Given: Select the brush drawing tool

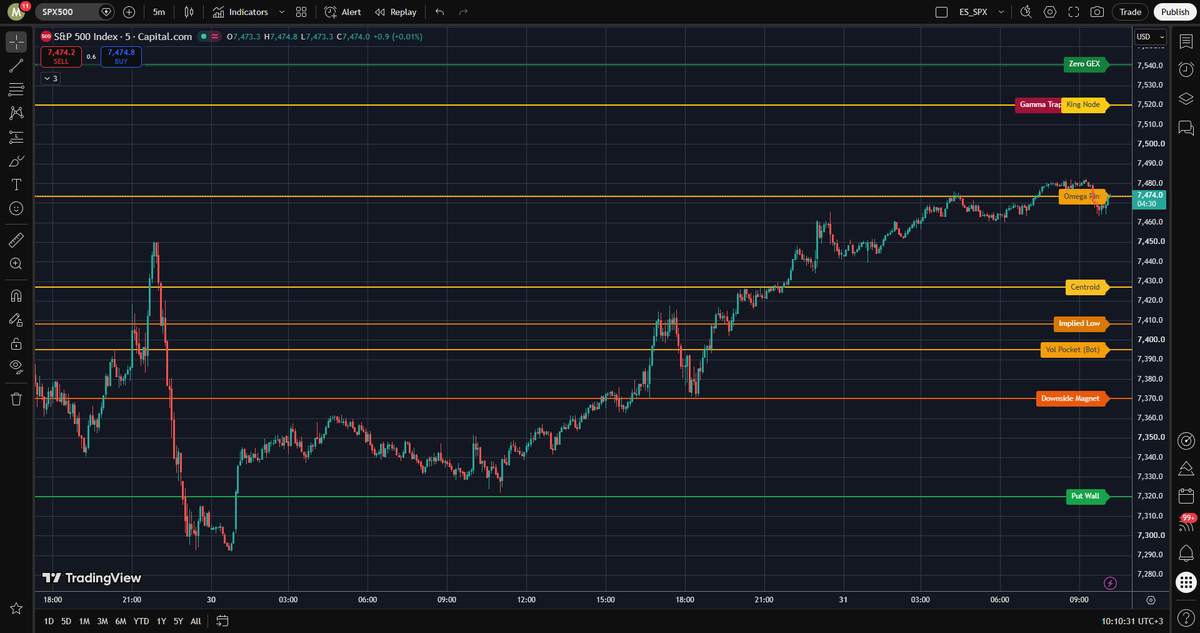Looking at the screenshot, I should tap(16, 161).
